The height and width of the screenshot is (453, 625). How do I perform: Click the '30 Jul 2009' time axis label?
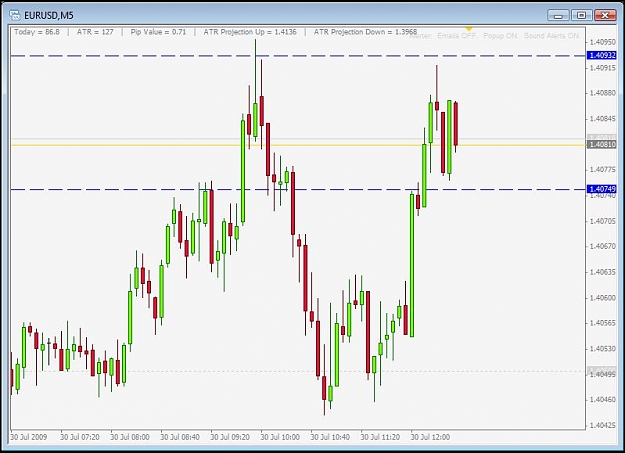coord(29,437)
